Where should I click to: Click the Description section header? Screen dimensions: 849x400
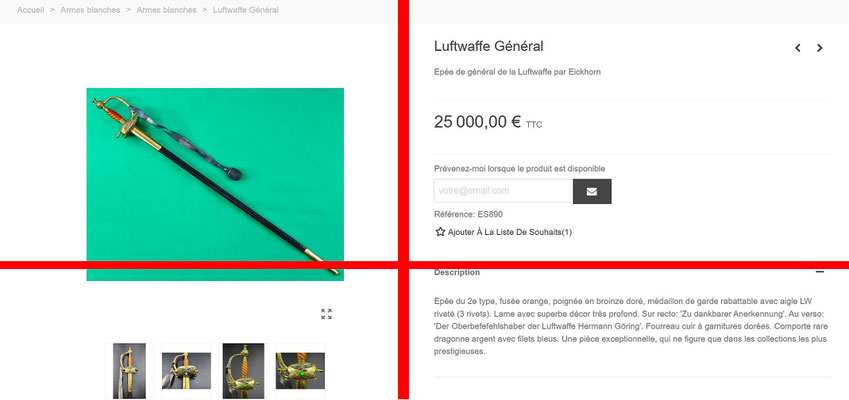pyautogui.click(x=457, y=272)
